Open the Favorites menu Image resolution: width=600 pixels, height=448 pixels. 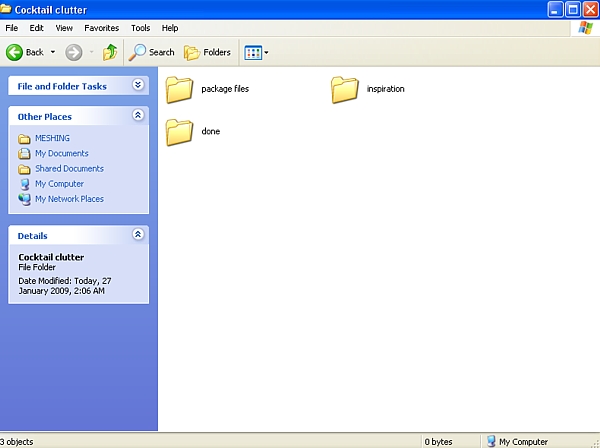click(x=101, y=28)
